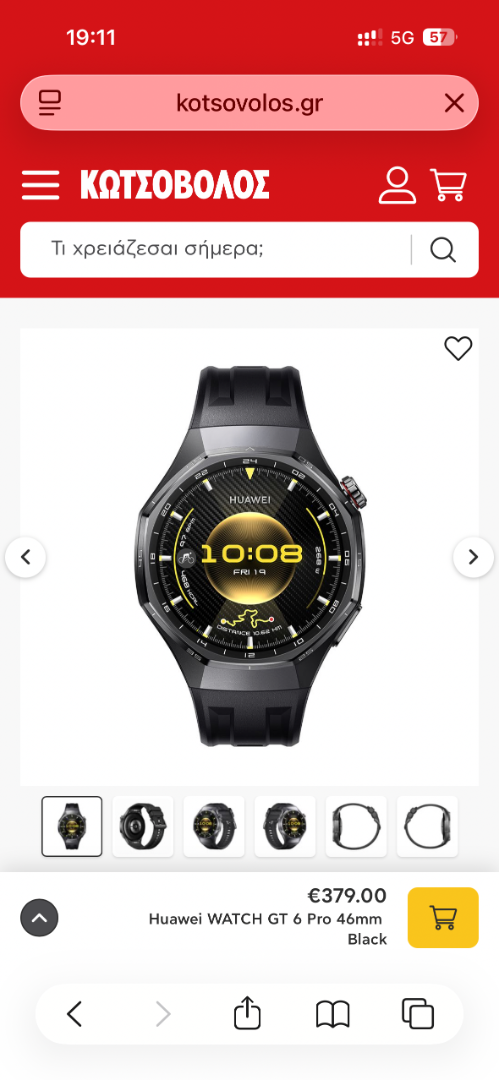Go back with Safari back arrow

(74, 1014)
